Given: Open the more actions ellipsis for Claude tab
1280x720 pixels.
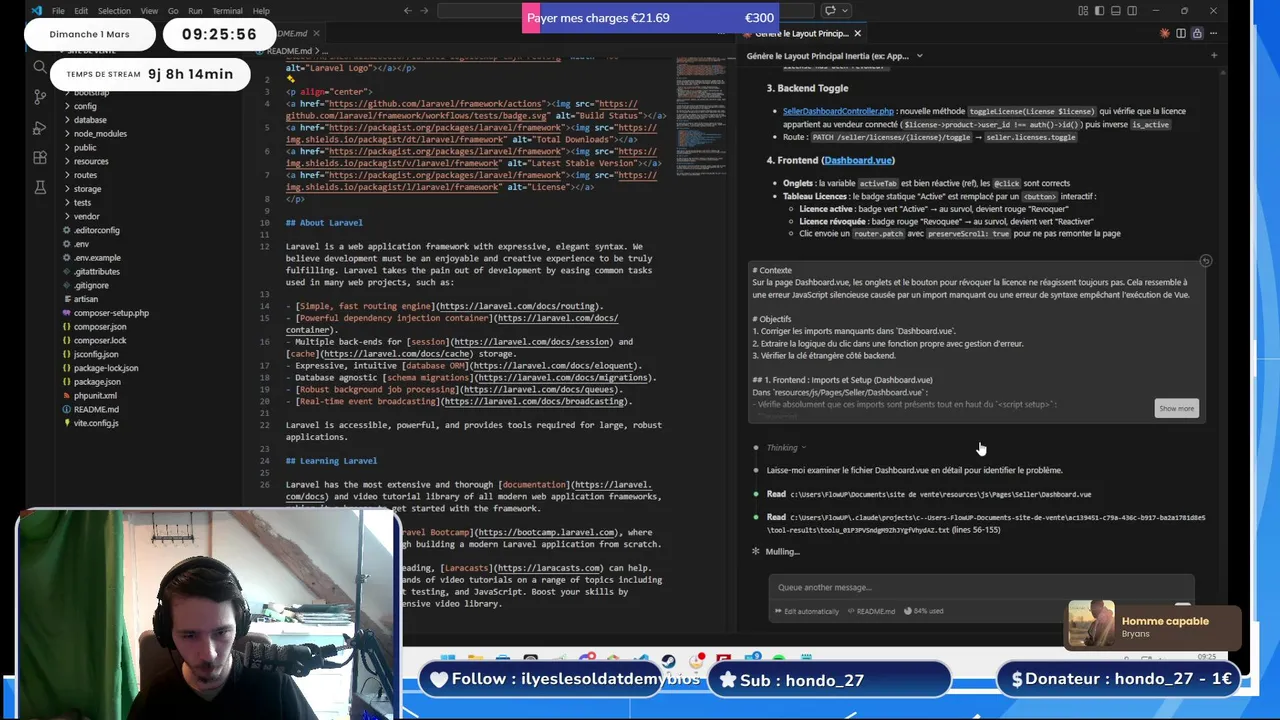Looking at the screenshot, I should pos(1213,33).
